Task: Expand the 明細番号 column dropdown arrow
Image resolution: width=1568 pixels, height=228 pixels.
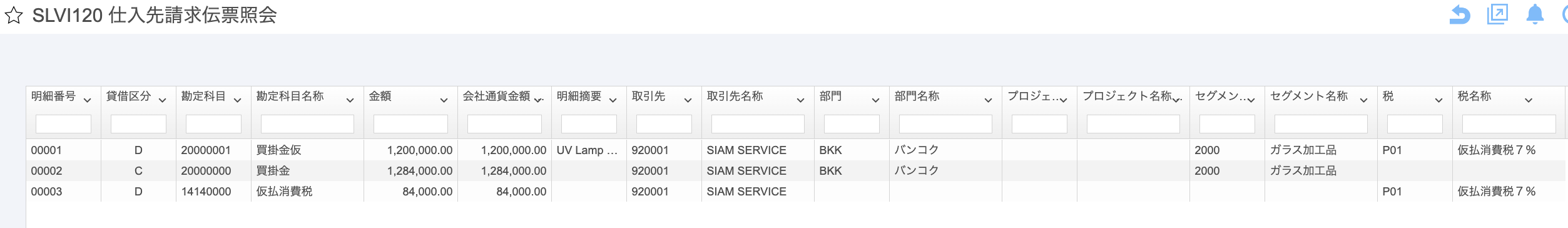Action: click(88, 100)
